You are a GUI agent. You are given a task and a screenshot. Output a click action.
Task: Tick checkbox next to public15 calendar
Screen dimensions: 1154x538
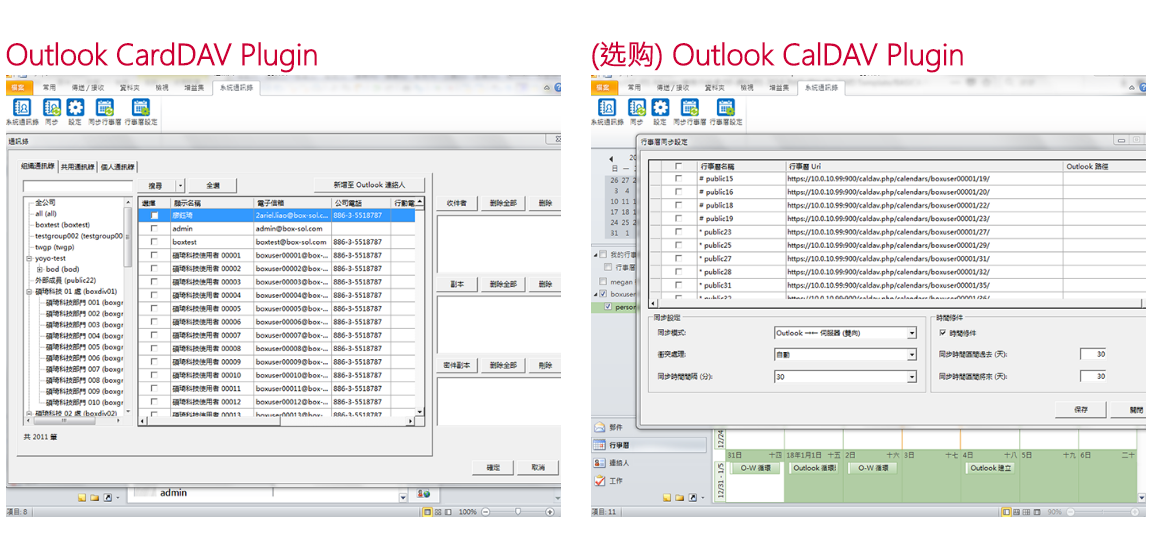(679, 178)
